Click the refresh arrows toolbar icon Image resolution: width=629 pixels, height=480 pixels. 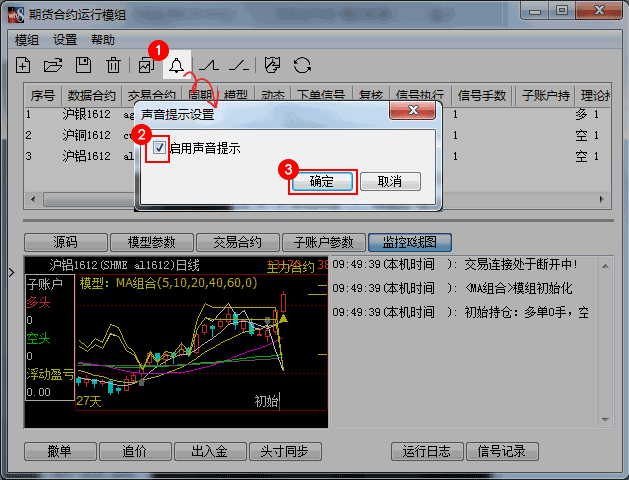(302, 66)
